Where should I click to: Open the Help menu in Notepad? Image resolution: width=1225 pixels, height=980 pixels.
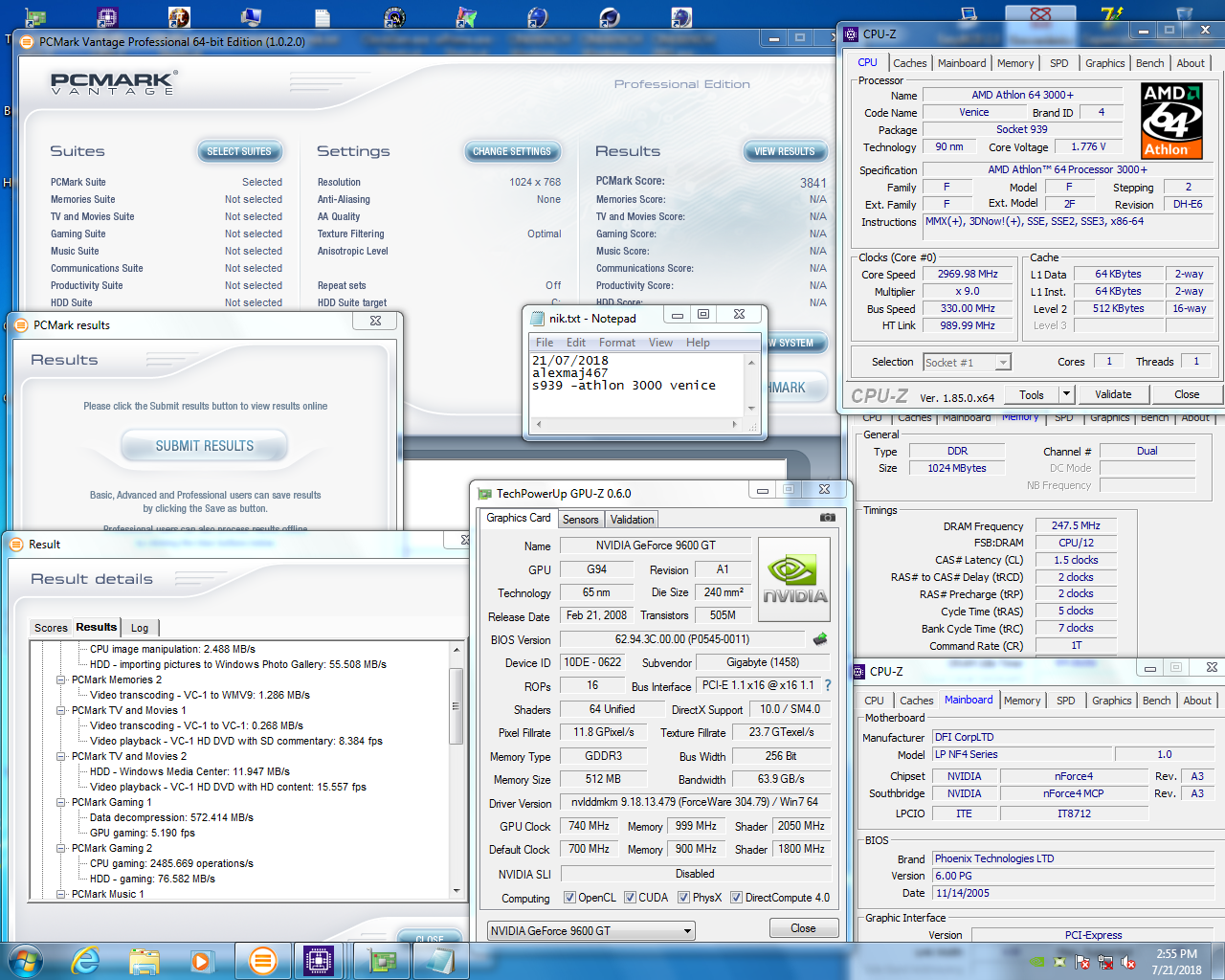(699, 343)
